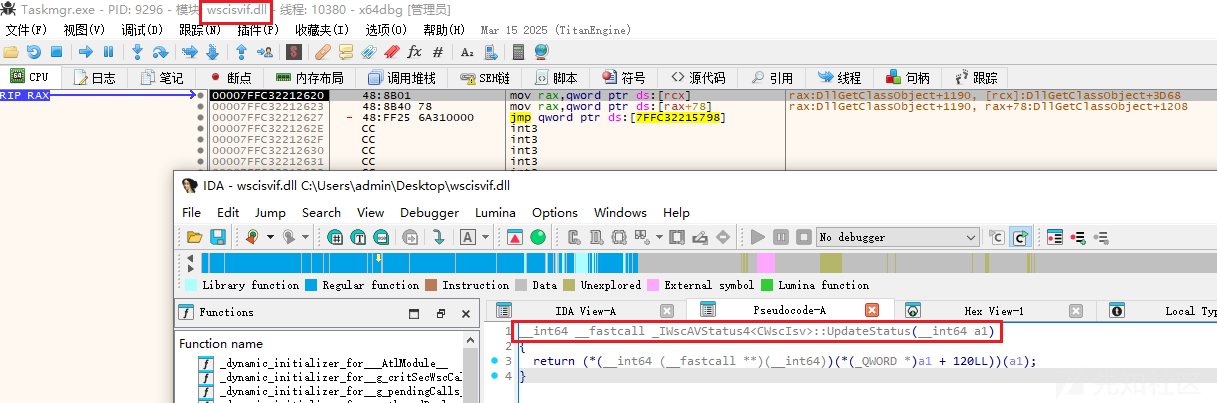
Task: Click x64dbg Run to user code icon
Action: point(265,51)
